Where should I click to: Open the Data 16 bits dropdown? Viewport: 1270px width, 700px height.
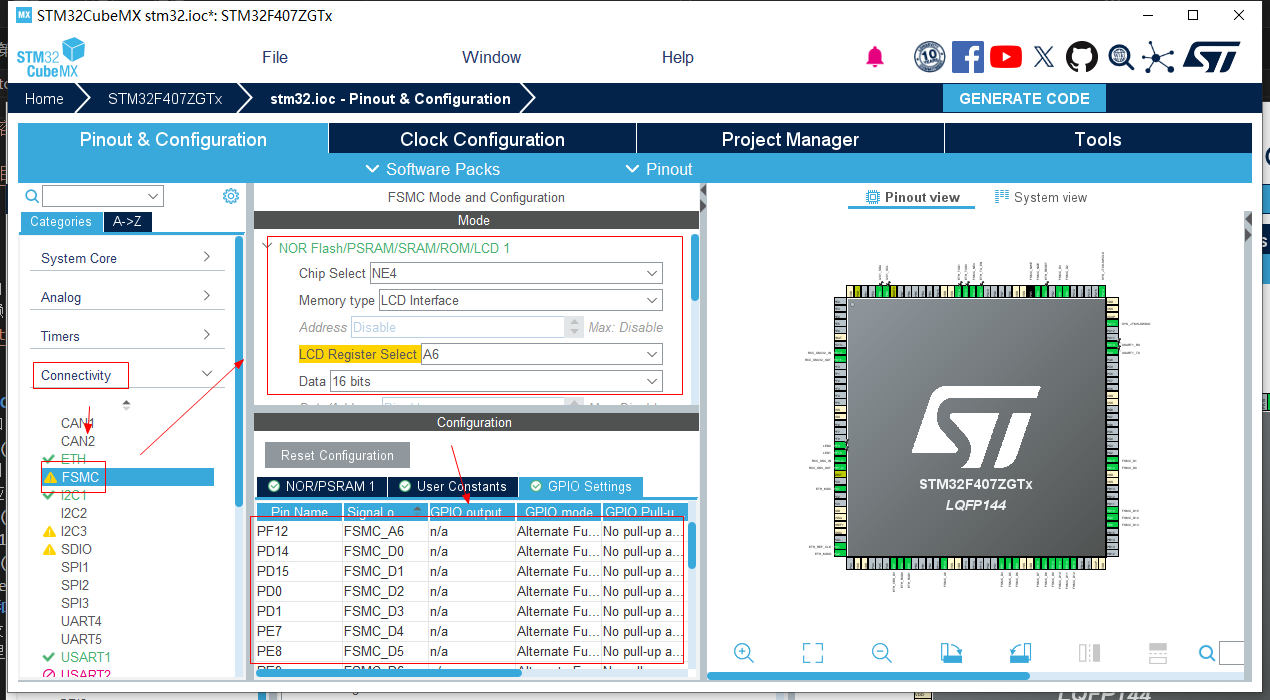tap(496, 381)
